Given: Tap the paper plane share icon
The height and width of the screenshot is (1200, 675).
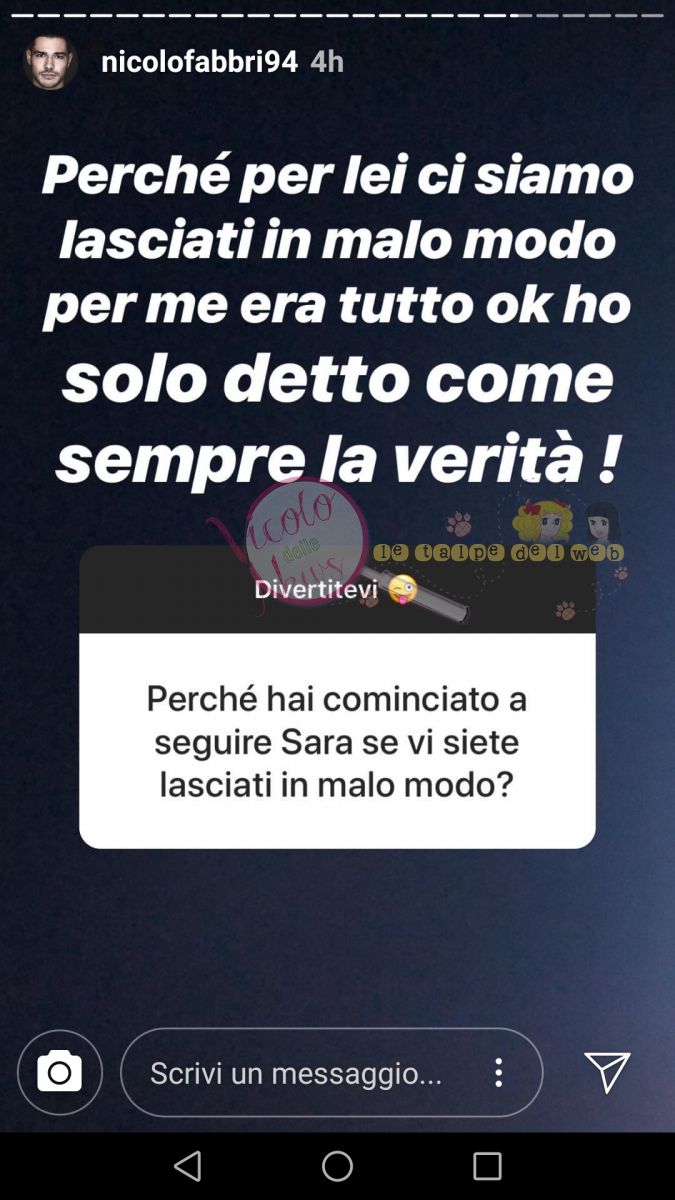Looking at the screenshot, I should (x=607, y=1073).
